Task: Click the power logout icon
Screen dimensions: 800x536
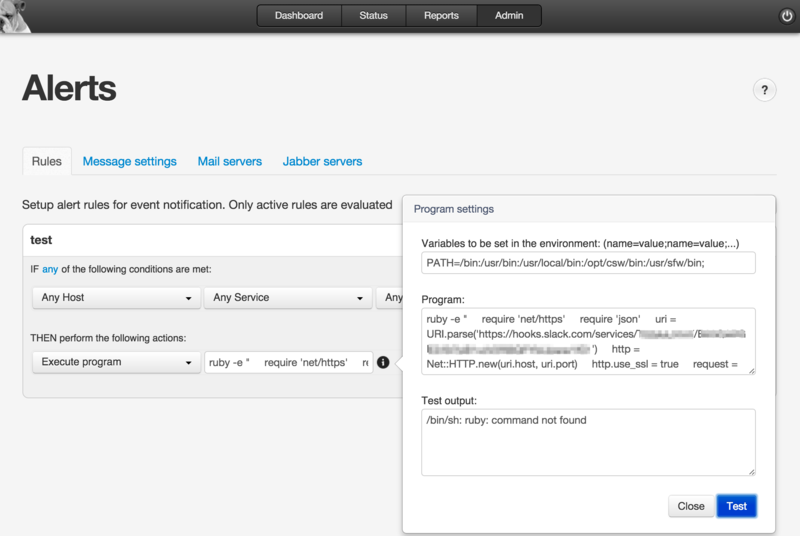Action: click(x=786, y=16)
